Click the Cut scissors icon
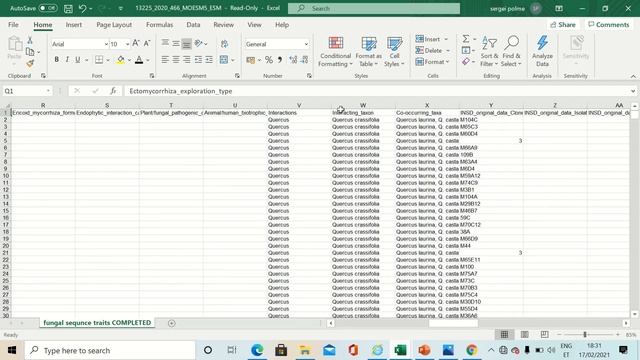The image size is (640, 360). click(30, 40)
